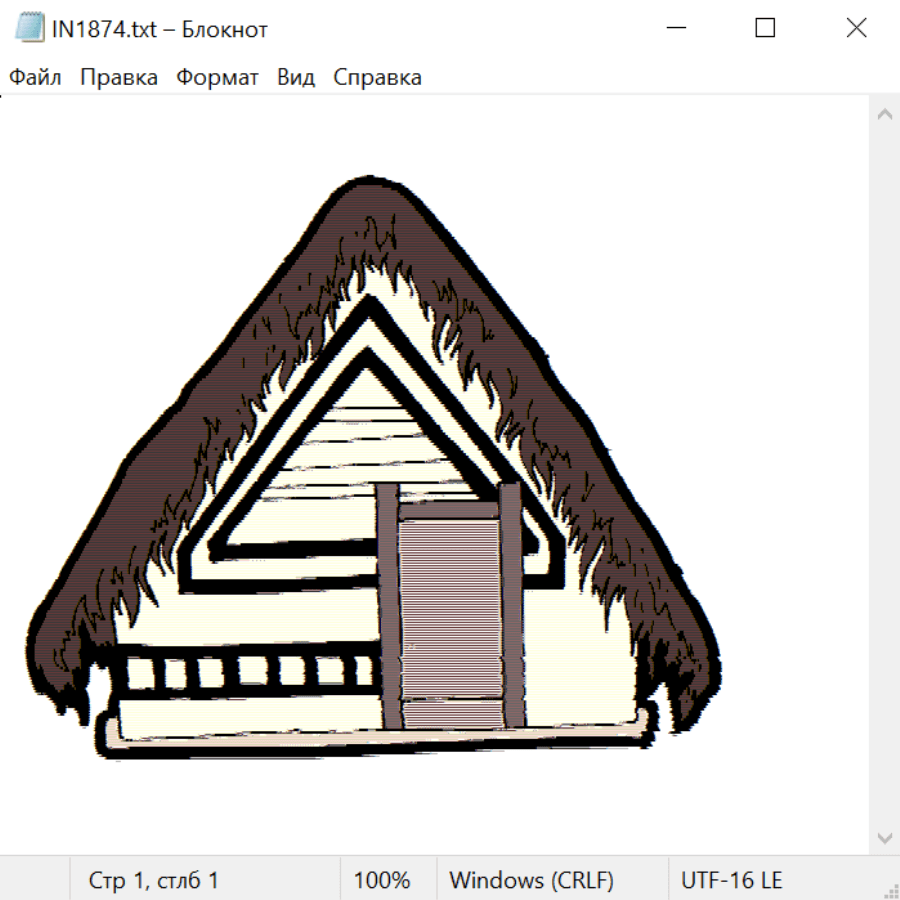Click the Windows (CRLF) line ending indicator
The width and height of the screenshot is (900, 900).
531,881
